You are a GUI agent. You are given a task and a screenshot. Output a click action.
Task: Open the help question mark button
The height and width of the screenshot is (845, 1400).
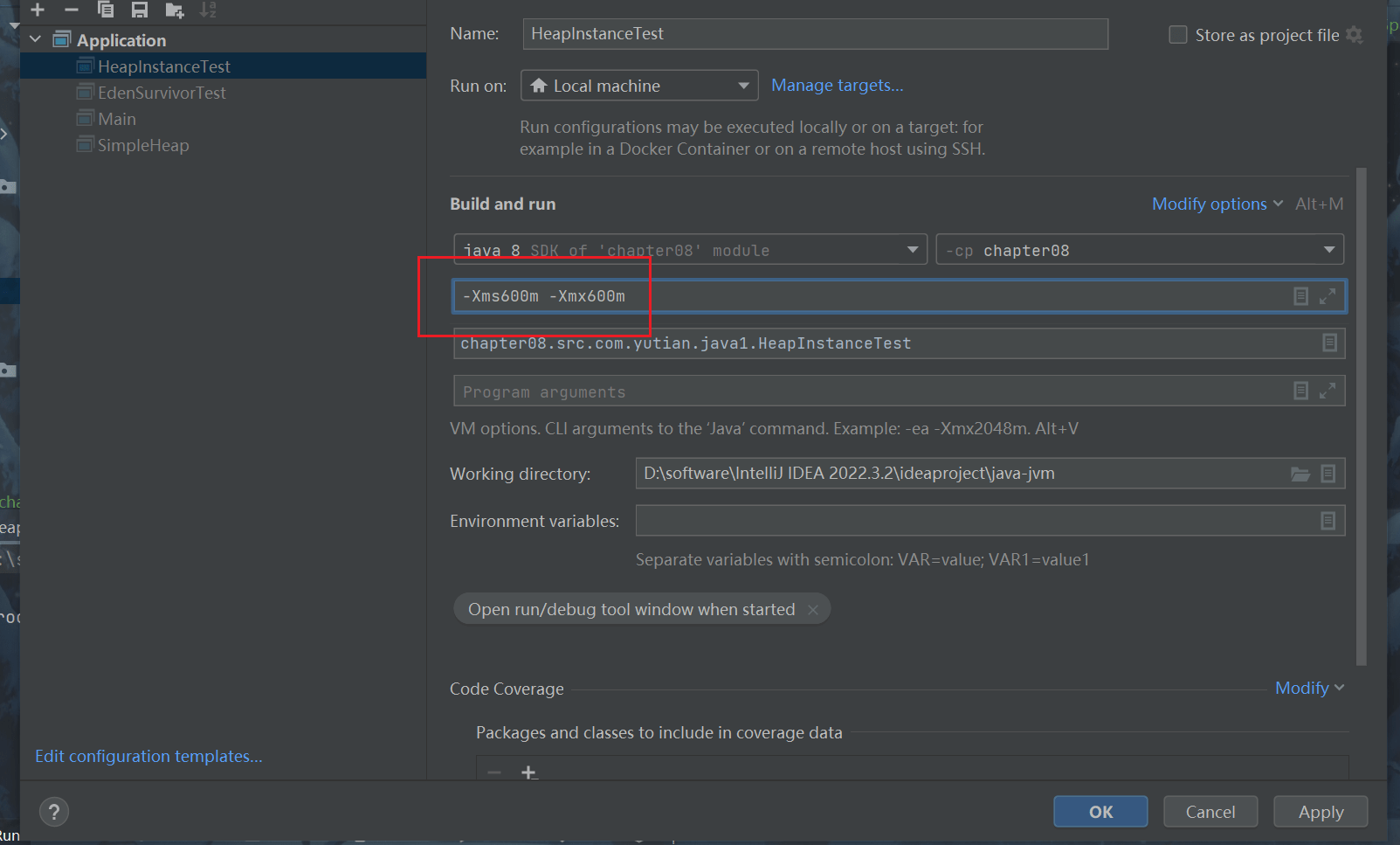(x=54, y=812)
